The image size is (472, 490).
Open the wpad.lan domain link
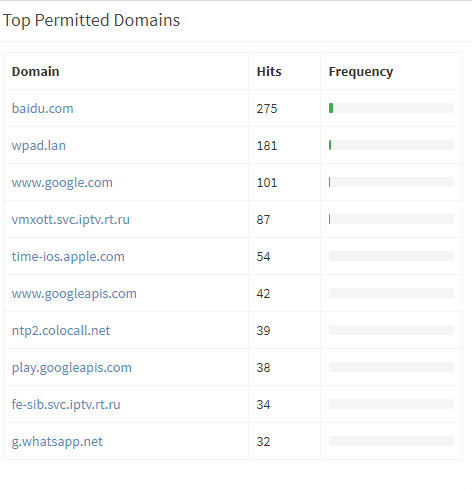click(39, 145)
